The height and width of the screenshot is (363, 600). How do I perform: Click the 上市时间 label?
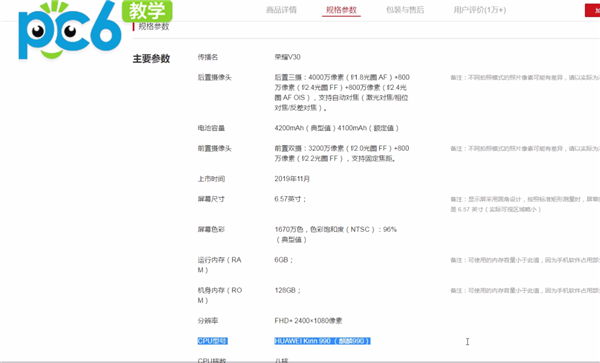(x=211, y=179)
